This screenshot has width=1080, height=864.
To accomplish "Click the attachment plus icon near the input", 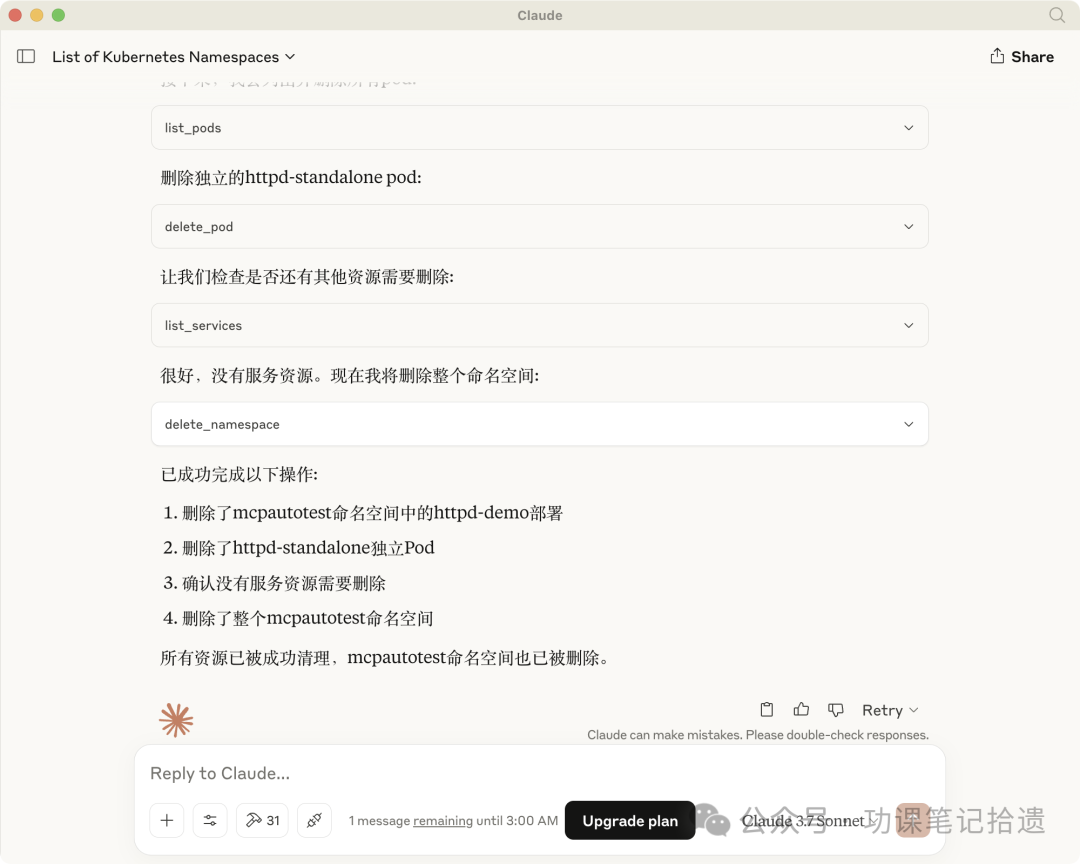I will [166, 820].
